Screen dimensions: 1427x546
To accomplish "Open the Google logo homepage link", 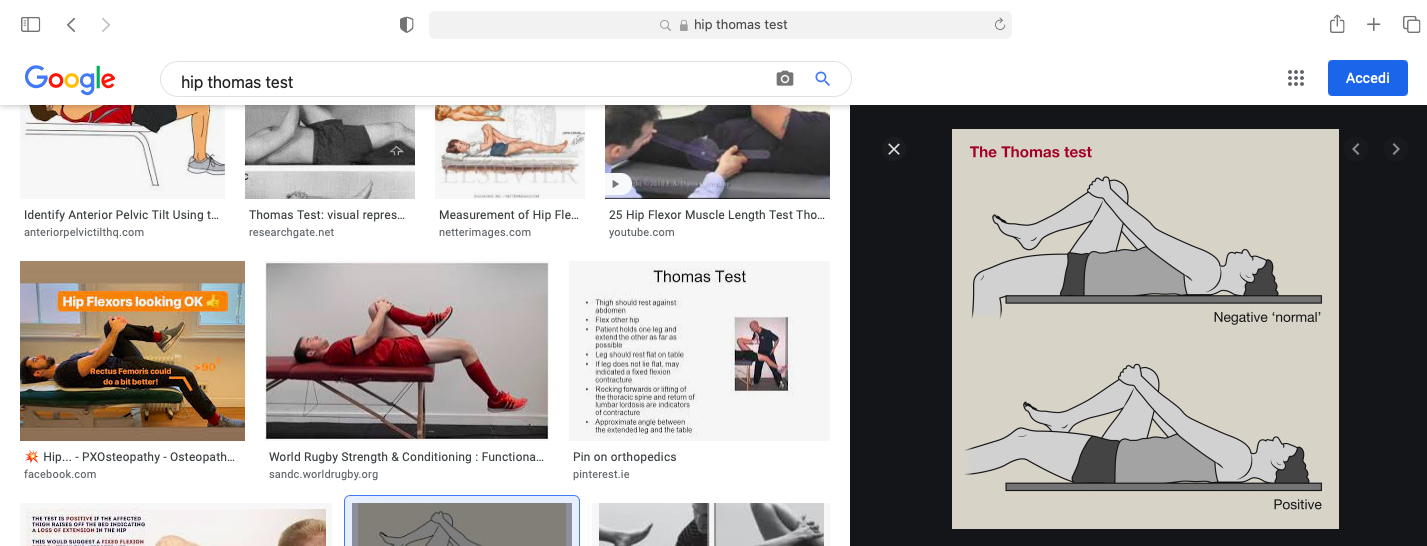I will (70, 79).
